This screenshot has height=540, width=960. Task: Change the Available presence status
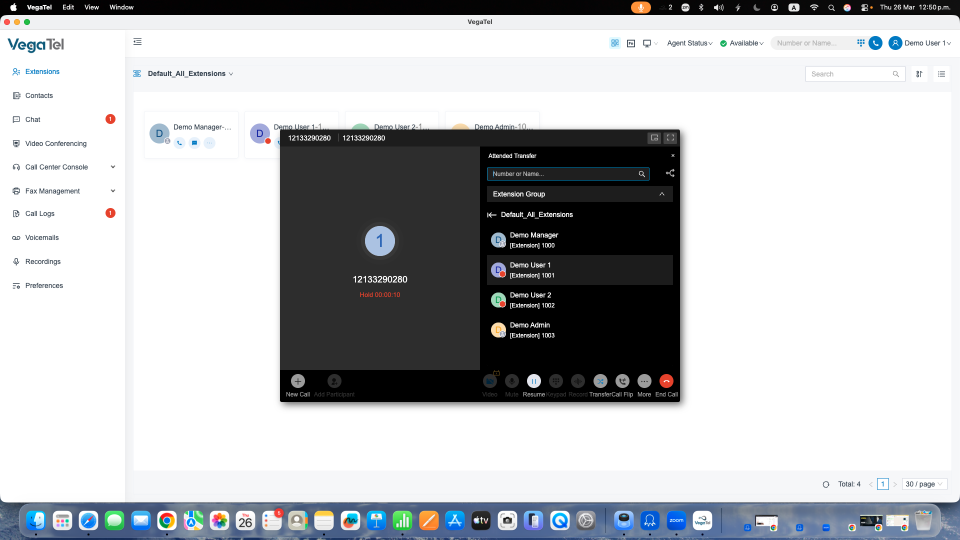[x=742, y=43]
